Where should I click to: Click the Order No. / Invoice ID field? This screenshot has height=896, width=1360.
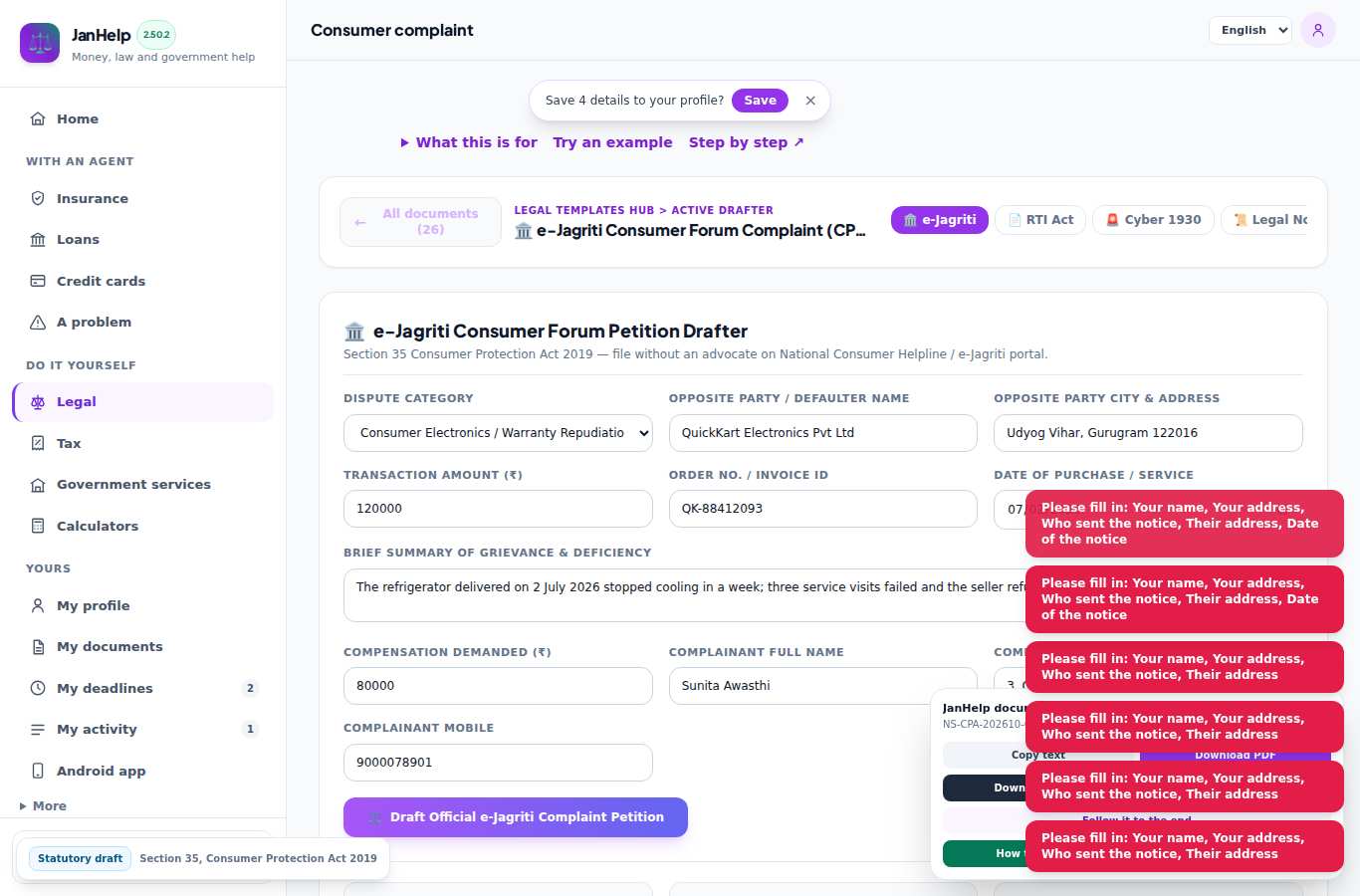pyautogui.click(x=823, y=509)
